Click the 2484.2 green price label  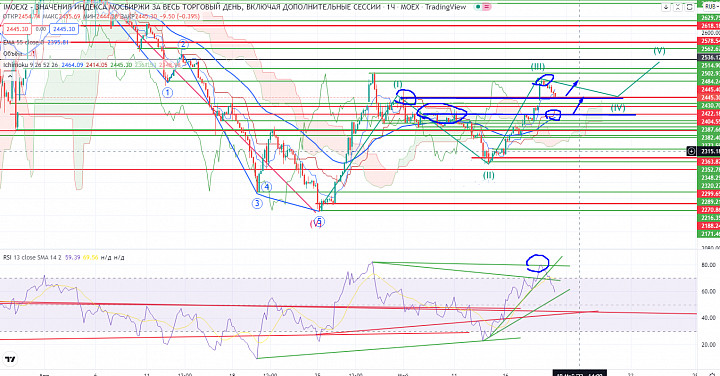[710, 81]
